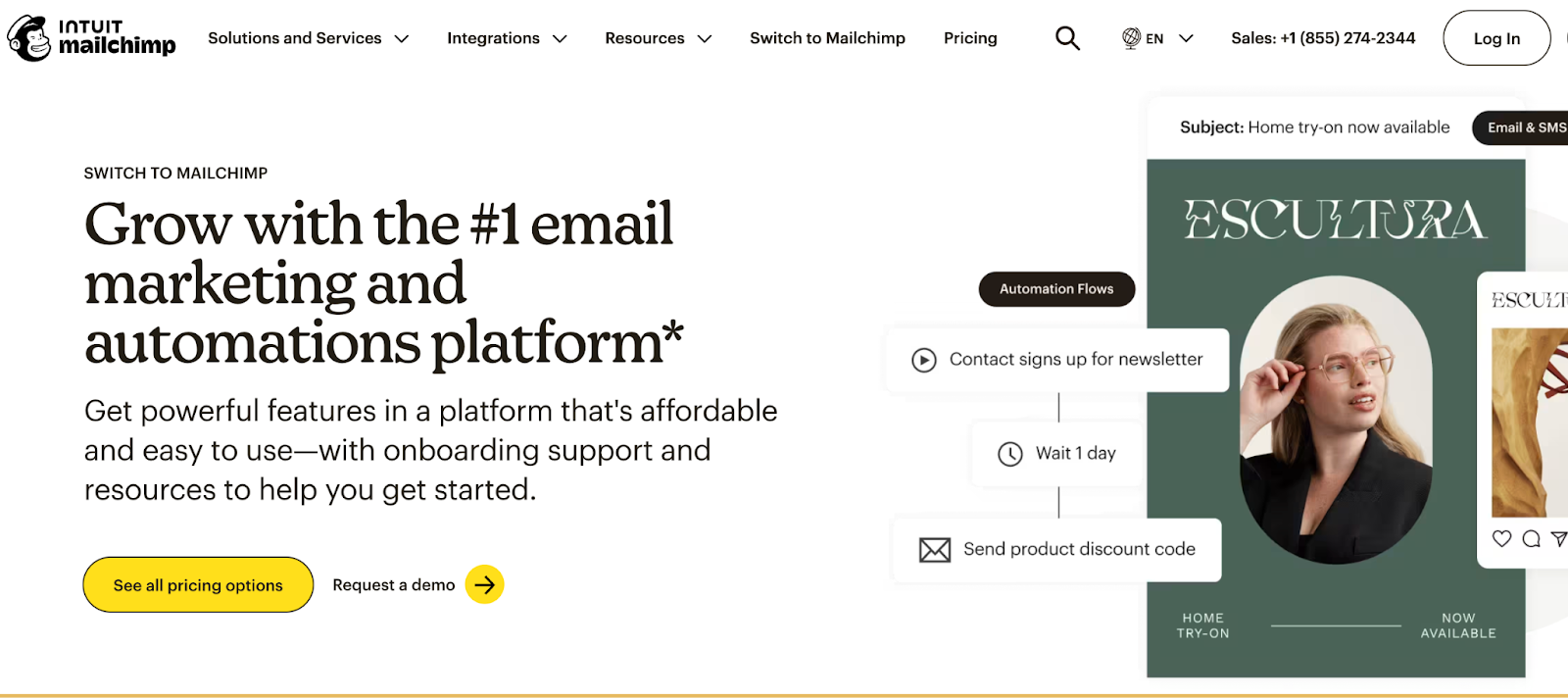The image size is (1568, 698).
Task: Select Switch to Mailchimp in the navigation
Action: pyautogui.click(x=827, y=38)
